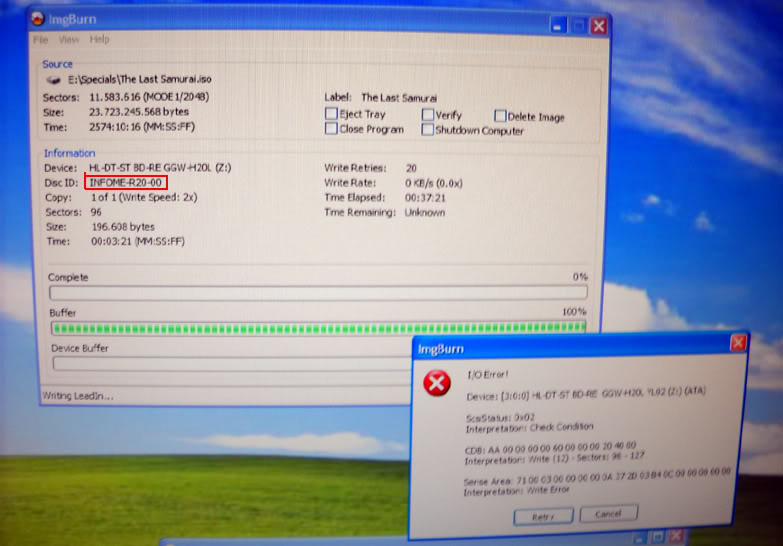The height and width of the screenshot is (546, 783).
Task: Click the Copy value 1 of 1
Action: click(144, 197)
